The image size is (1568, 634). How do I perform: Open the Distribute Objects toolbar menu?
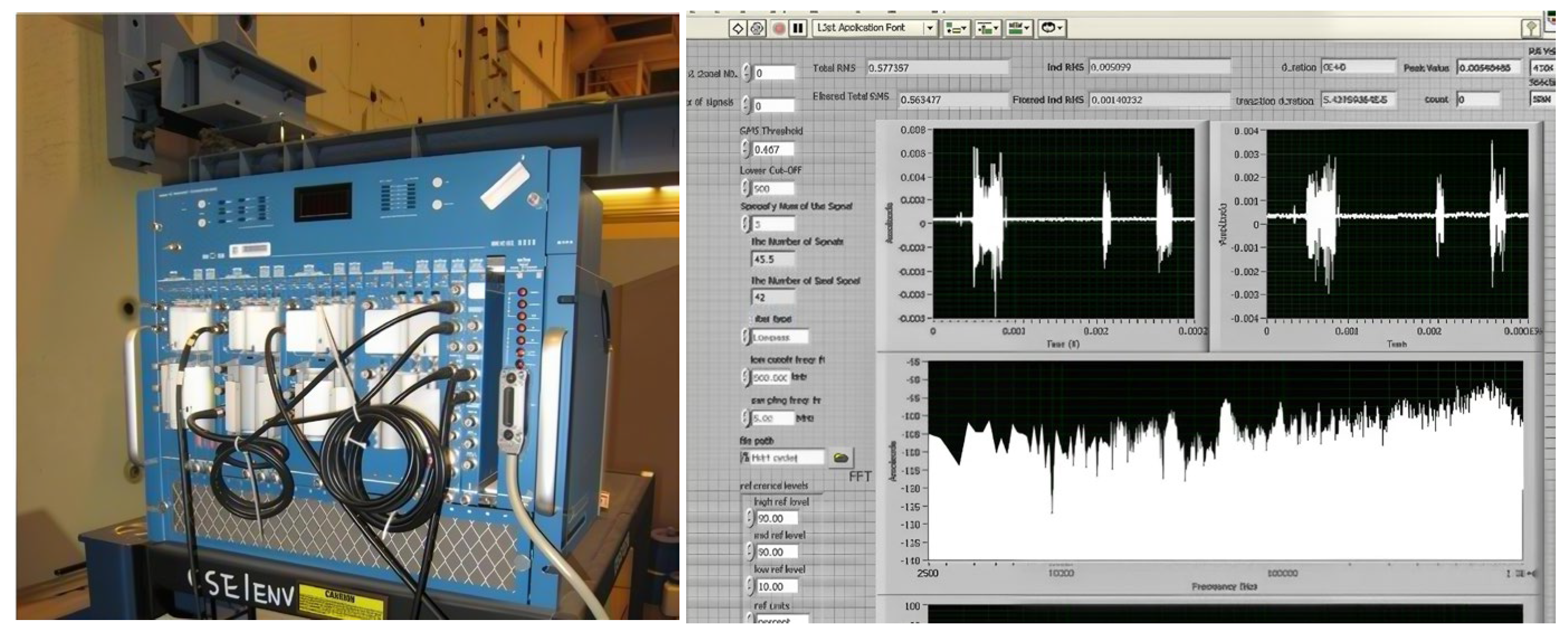click(988, 28)
